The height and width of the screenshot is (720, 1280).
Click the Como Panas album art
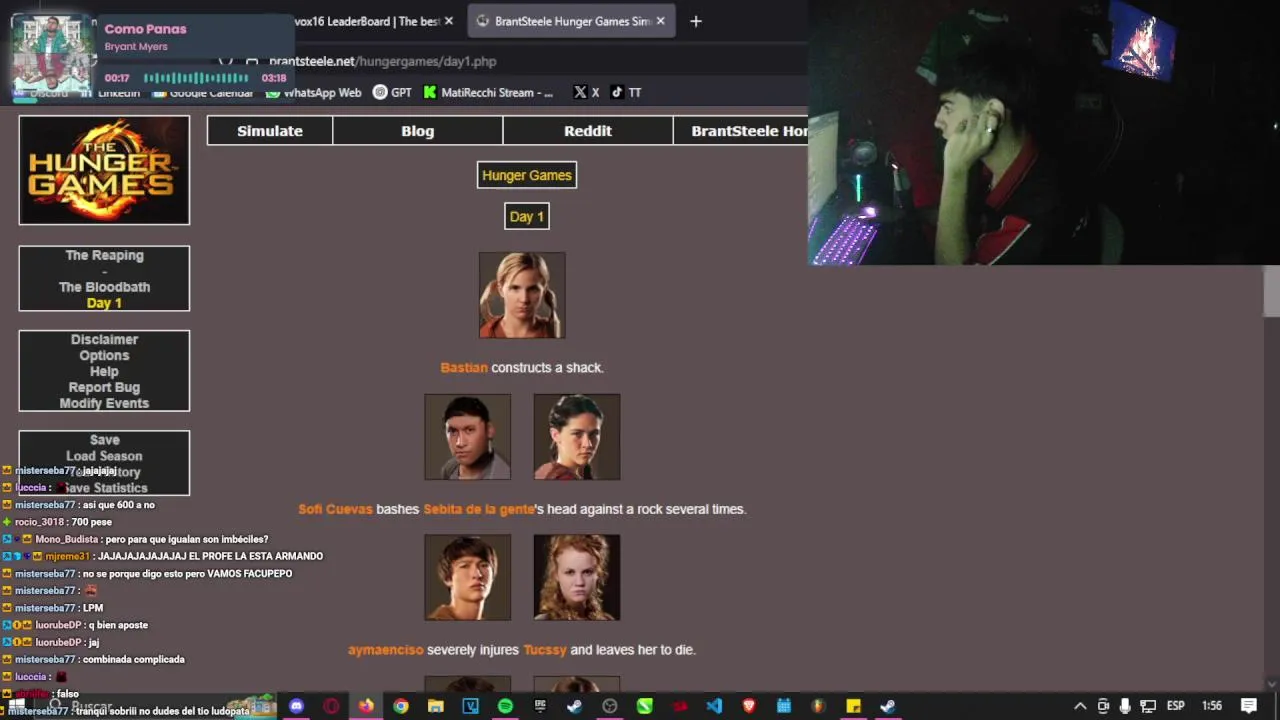[52, 54]
